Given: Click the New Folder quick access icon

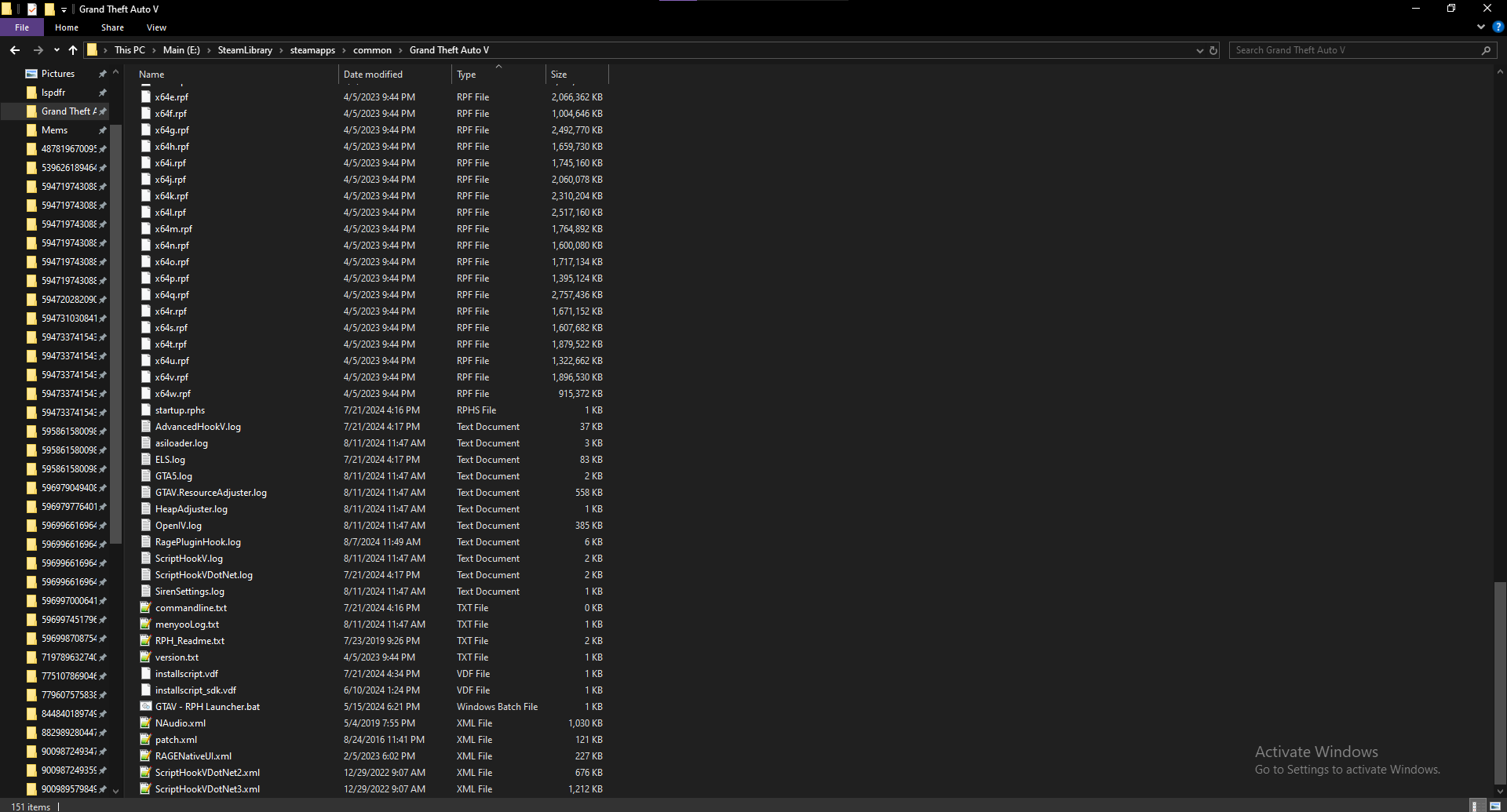Looking at the screenshot, I should click(49, 9).
